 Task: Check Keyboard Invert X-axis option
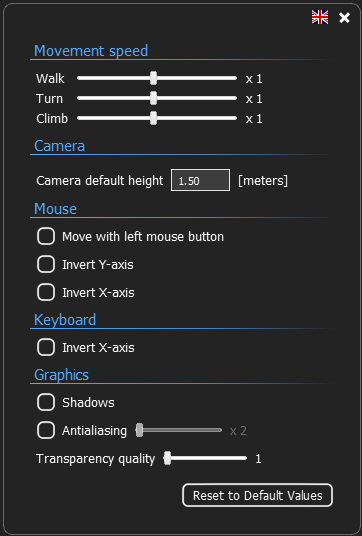46,347
